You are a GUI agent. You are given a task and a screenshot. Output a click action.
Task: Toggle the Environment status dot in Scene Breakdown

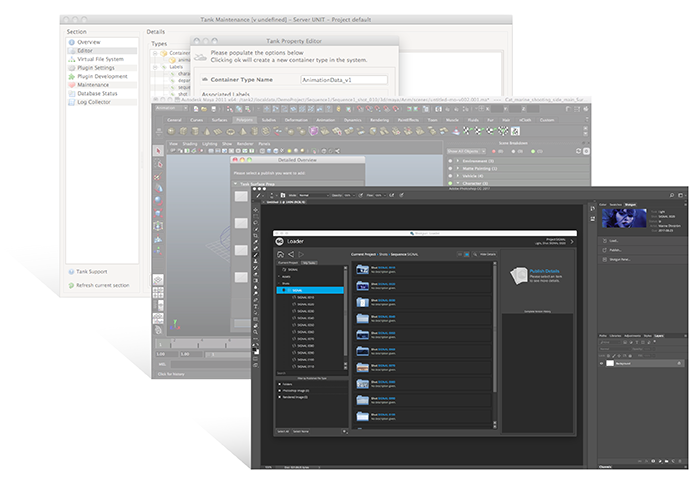pyautogui.click(x=450, y=161)
